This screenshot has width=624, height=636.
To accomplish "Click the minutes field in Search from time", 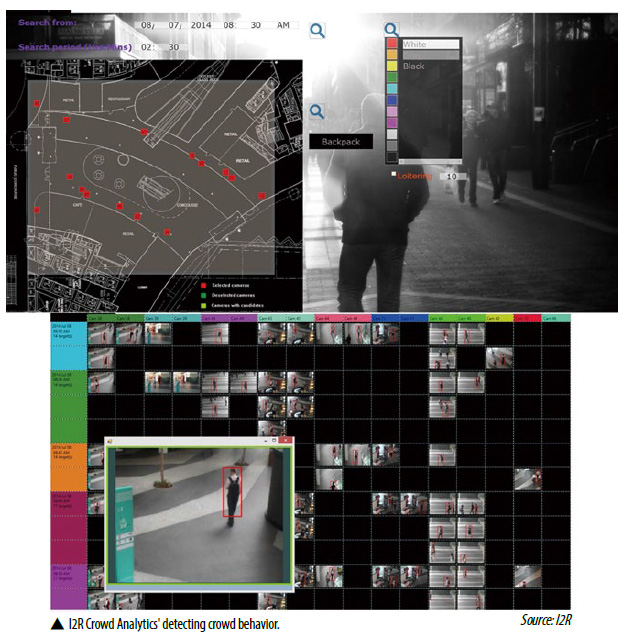I will click(x=256, y=25).
